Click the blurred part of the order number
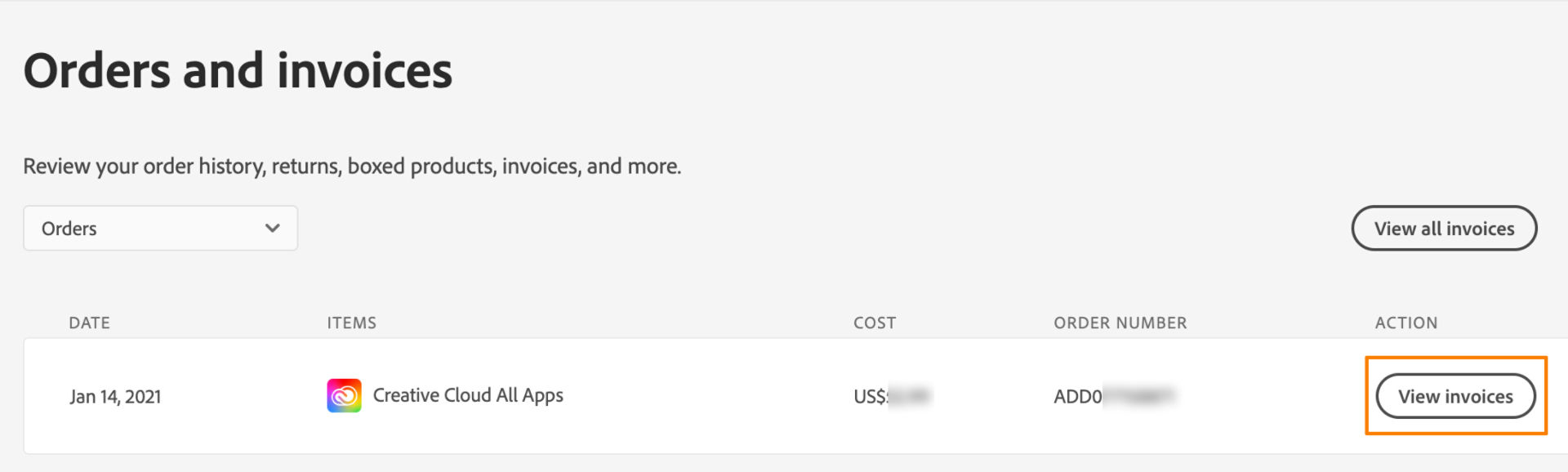Viewport: 1568px width, 472px height. [x=1138, y=397]
